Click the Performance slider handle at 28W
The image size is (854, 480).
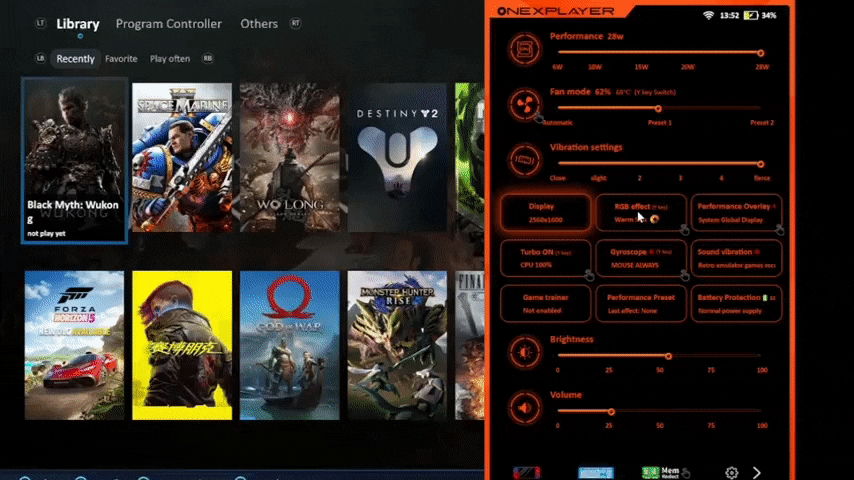pos(760,53)
